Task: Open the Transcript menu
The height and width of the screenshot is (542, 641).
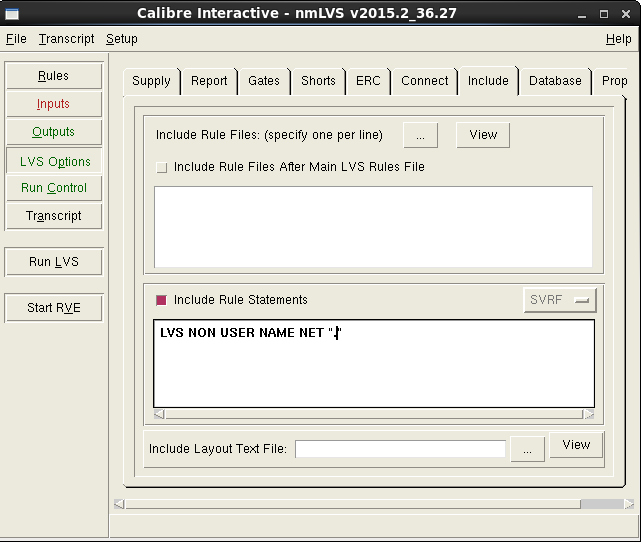Action: [66, 39]
